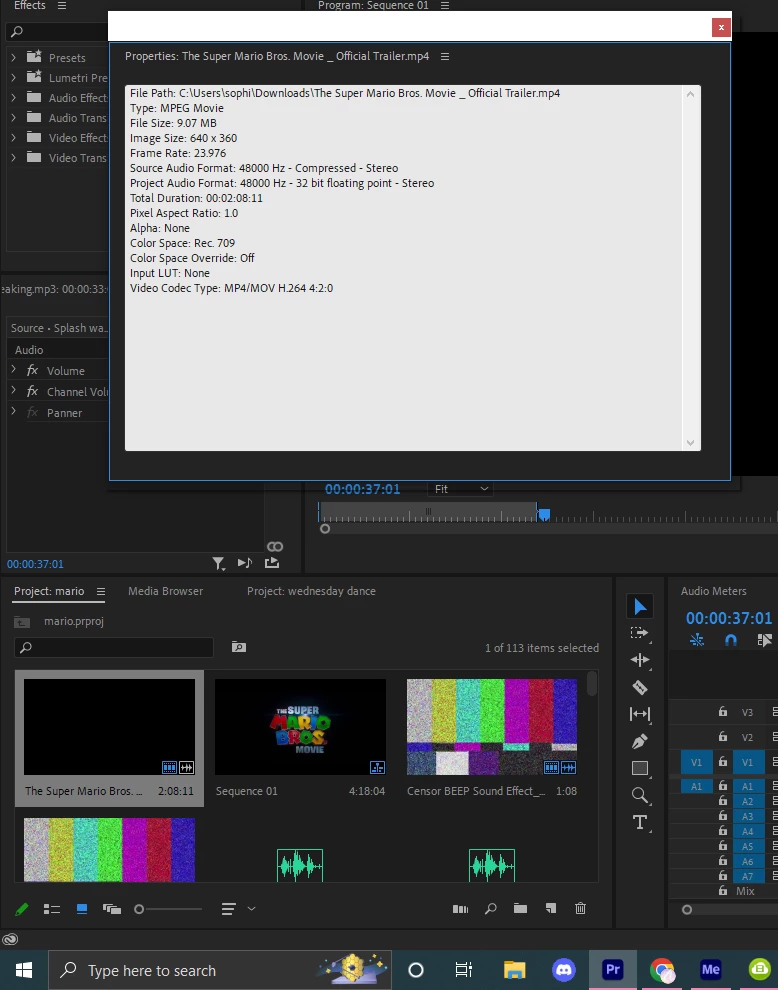778x990 pixels.
Task: Toggle lock on track V3
Action: [722, 712]
